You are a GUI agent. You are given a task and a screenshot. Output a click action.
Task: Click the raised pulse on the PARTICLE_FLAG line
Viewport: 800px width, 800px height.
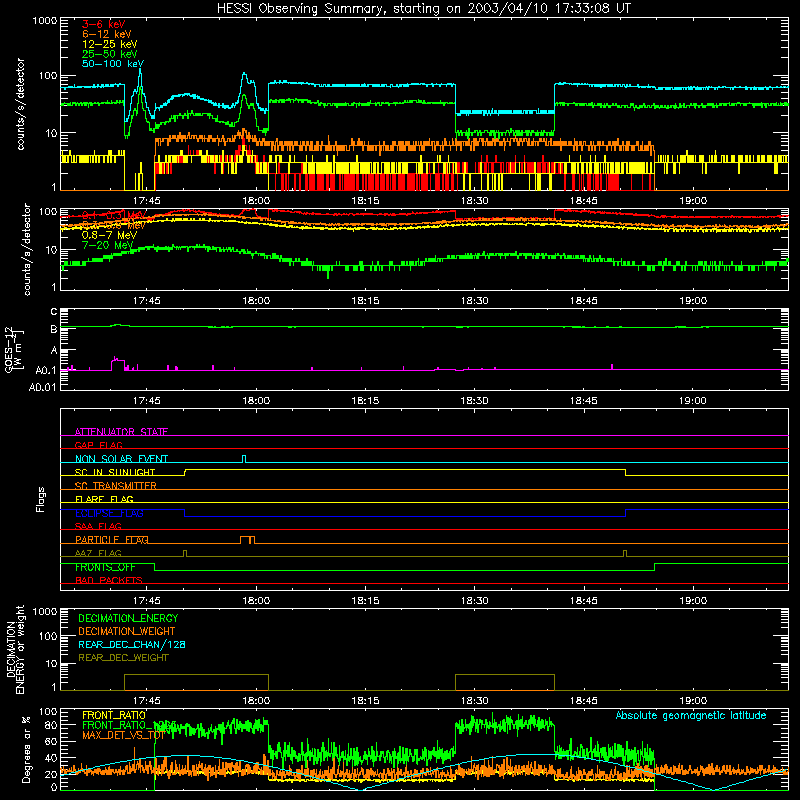point(247,540)
